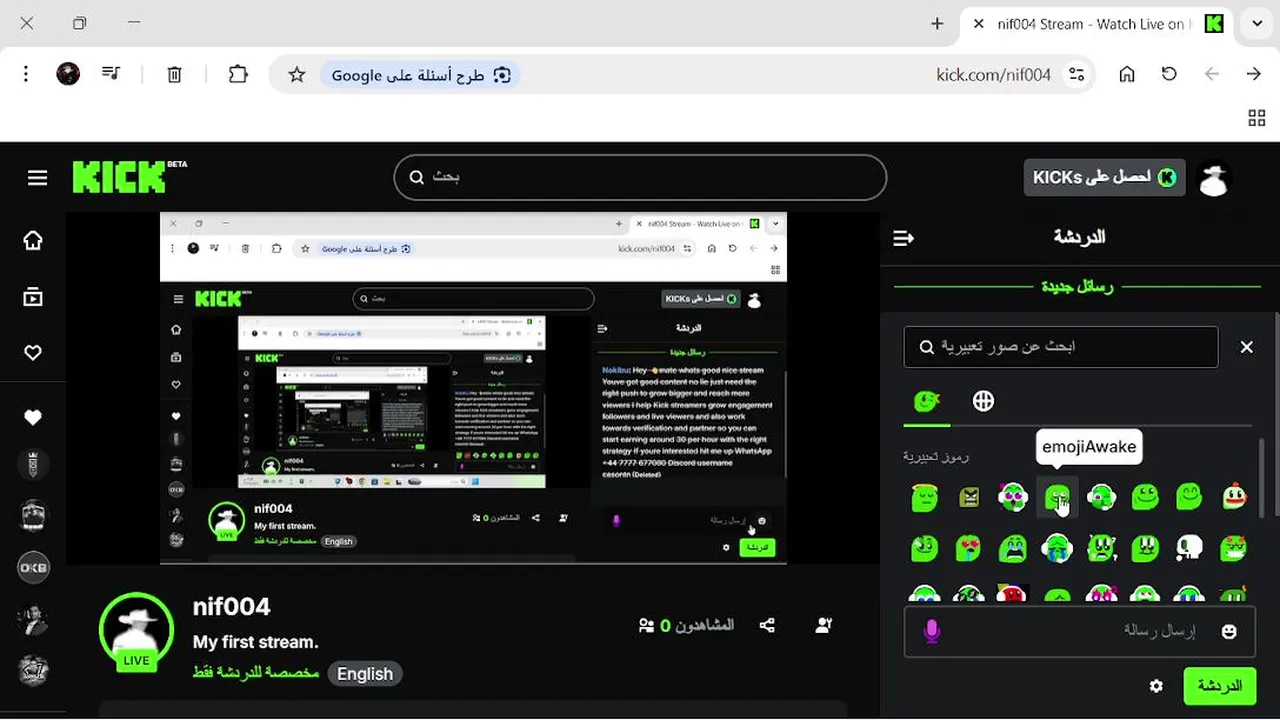The width and height of the screenshot is (1280, 720).
Task: Select the devil horns grinning emote
Action: tap(1233, 548)
